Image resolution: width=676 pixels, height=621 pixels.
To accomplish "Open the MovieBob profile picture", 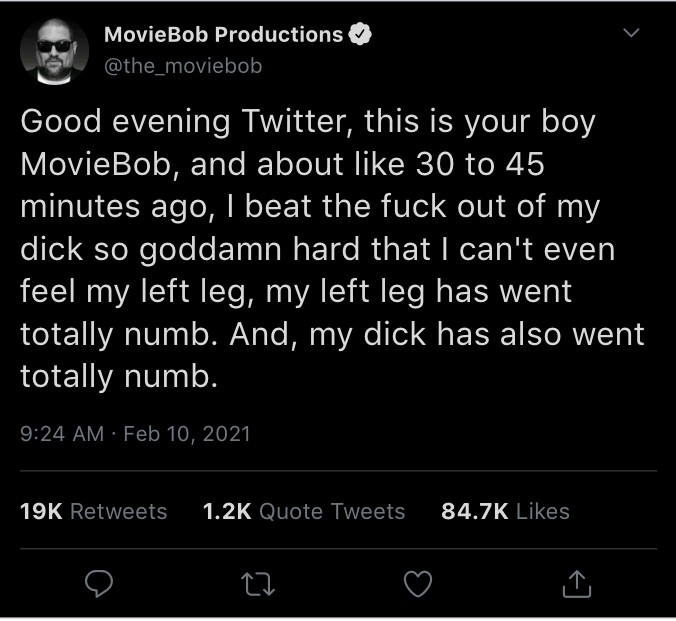I will [54, 51].
